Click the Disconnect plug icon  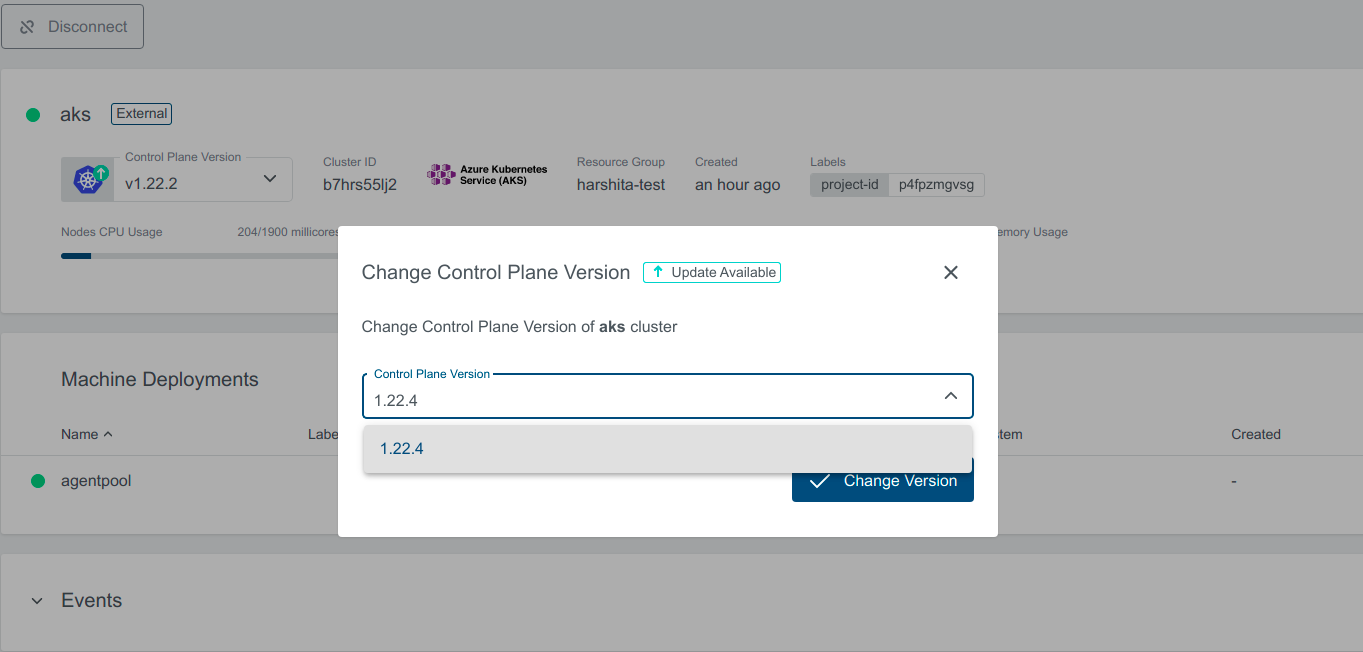25,26
